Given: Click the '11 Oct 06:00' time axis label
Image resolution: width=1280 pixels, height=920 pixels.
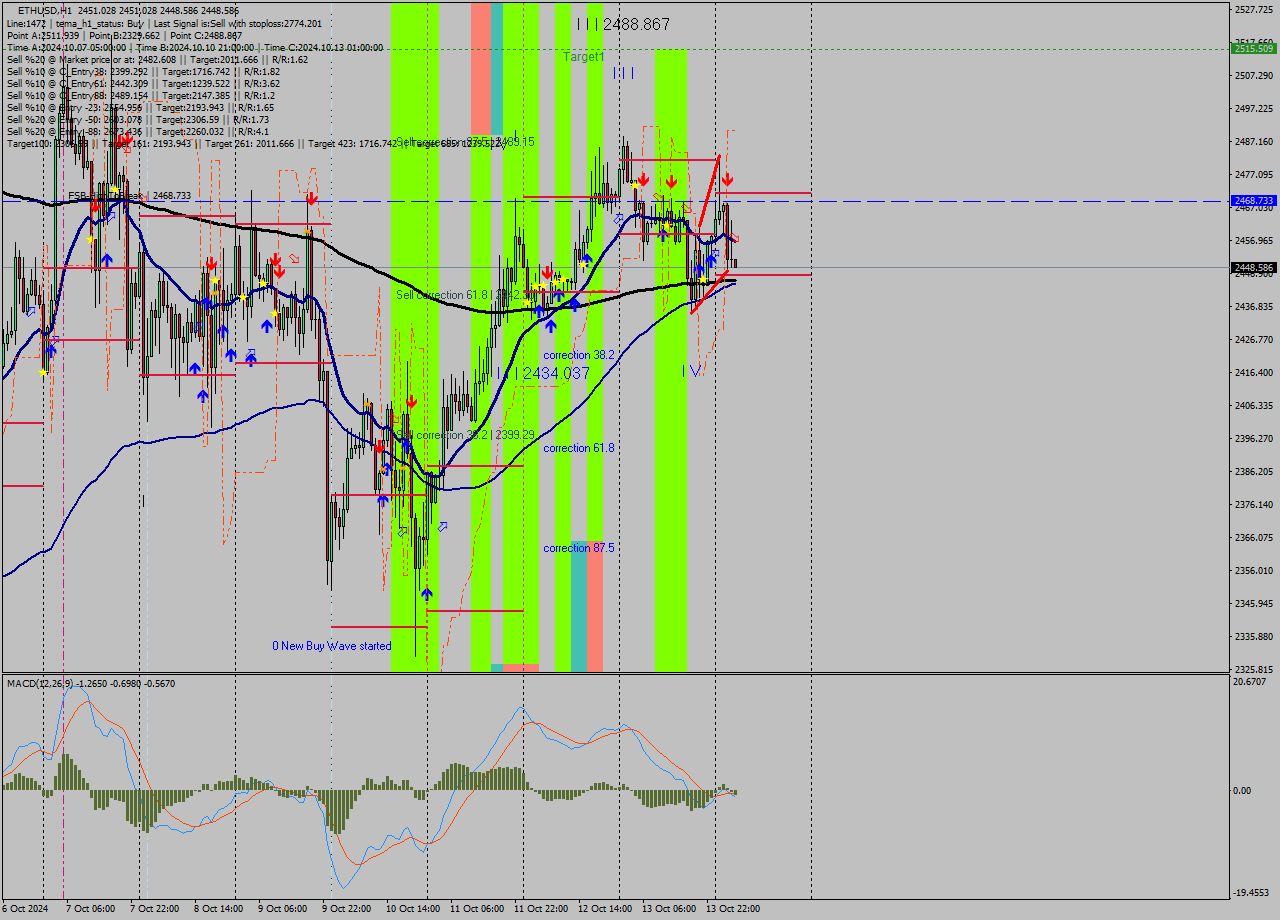Looking at the screenshot, I should pyautogui.click(x=477, y=909).
